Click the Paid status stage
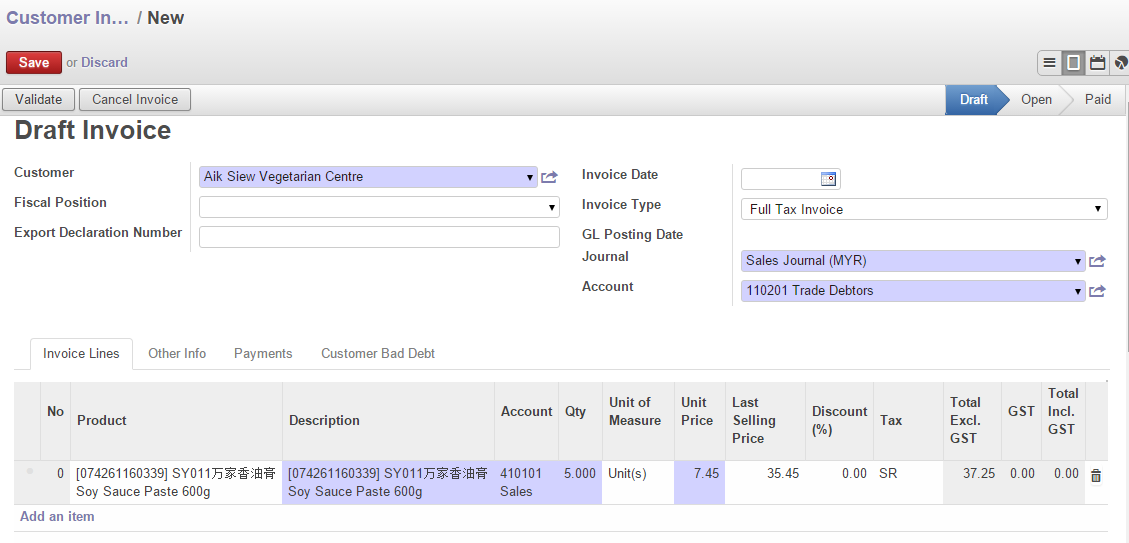The height and width of the screenshot is (543, 1129). point(1098,100)
